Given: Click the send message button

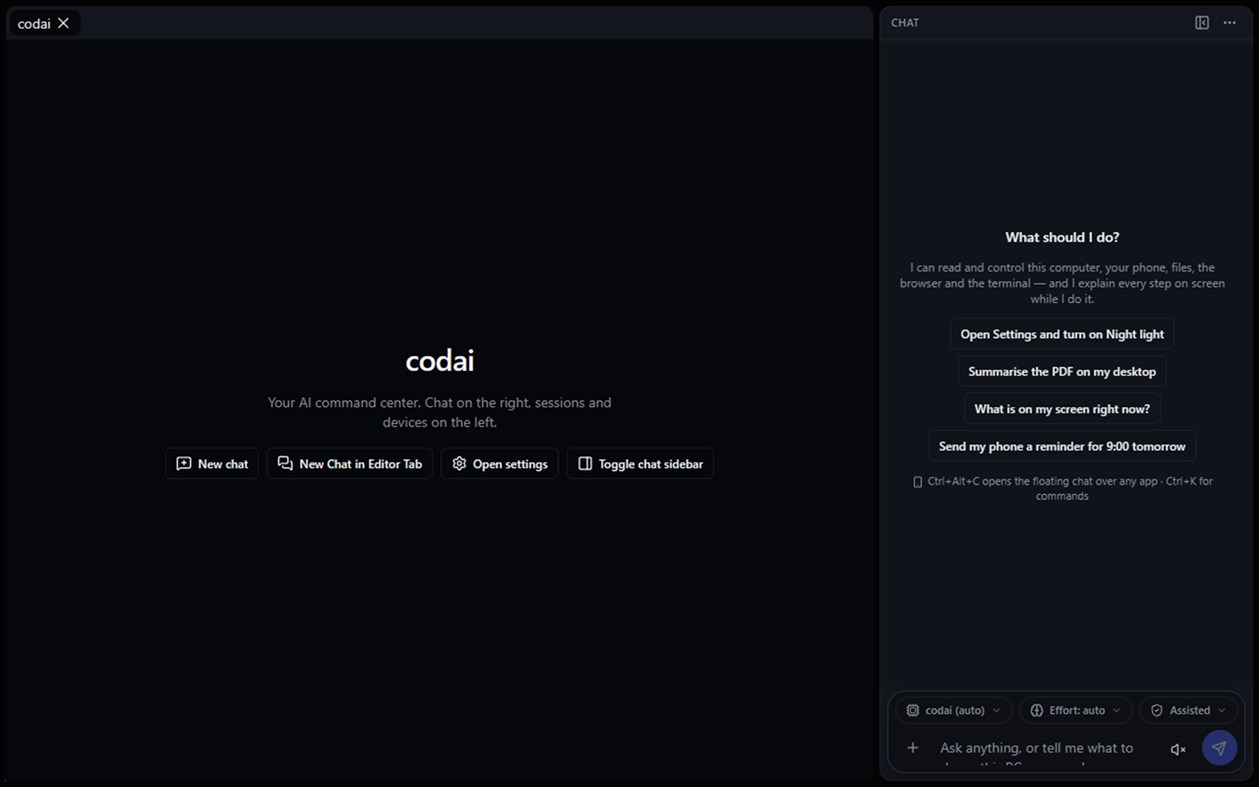Looking at the screenshot, I should click(x=1219, y=748).
